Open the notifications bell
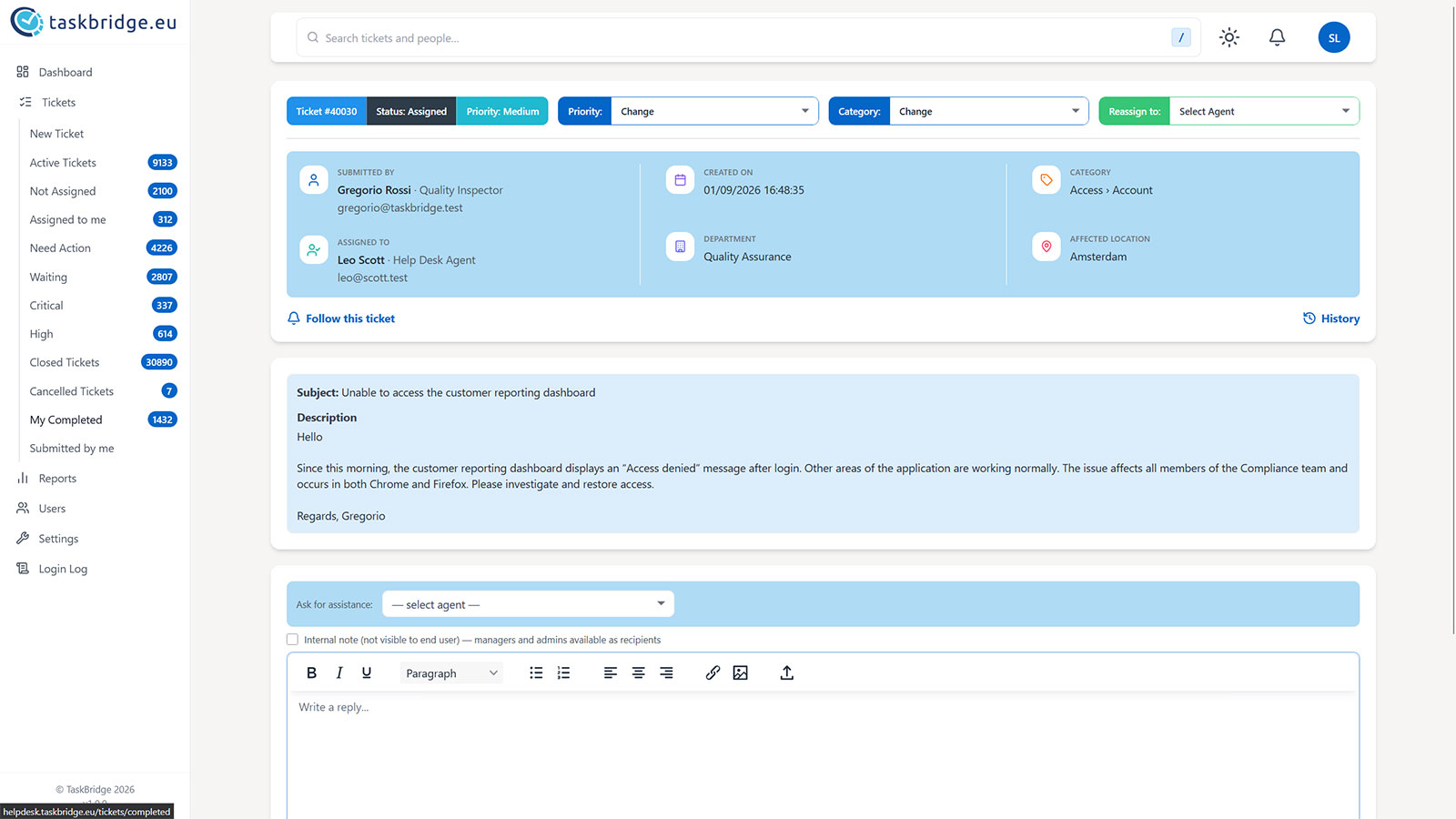 click(x=1277, y=37)
